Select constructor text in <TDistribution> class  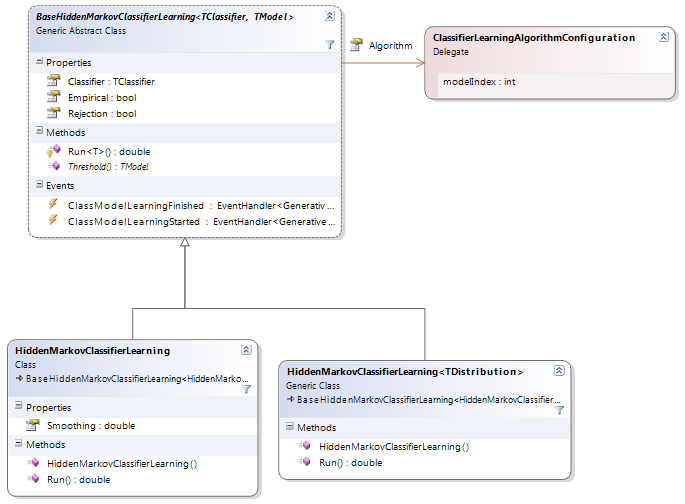[x=394, y=447]
